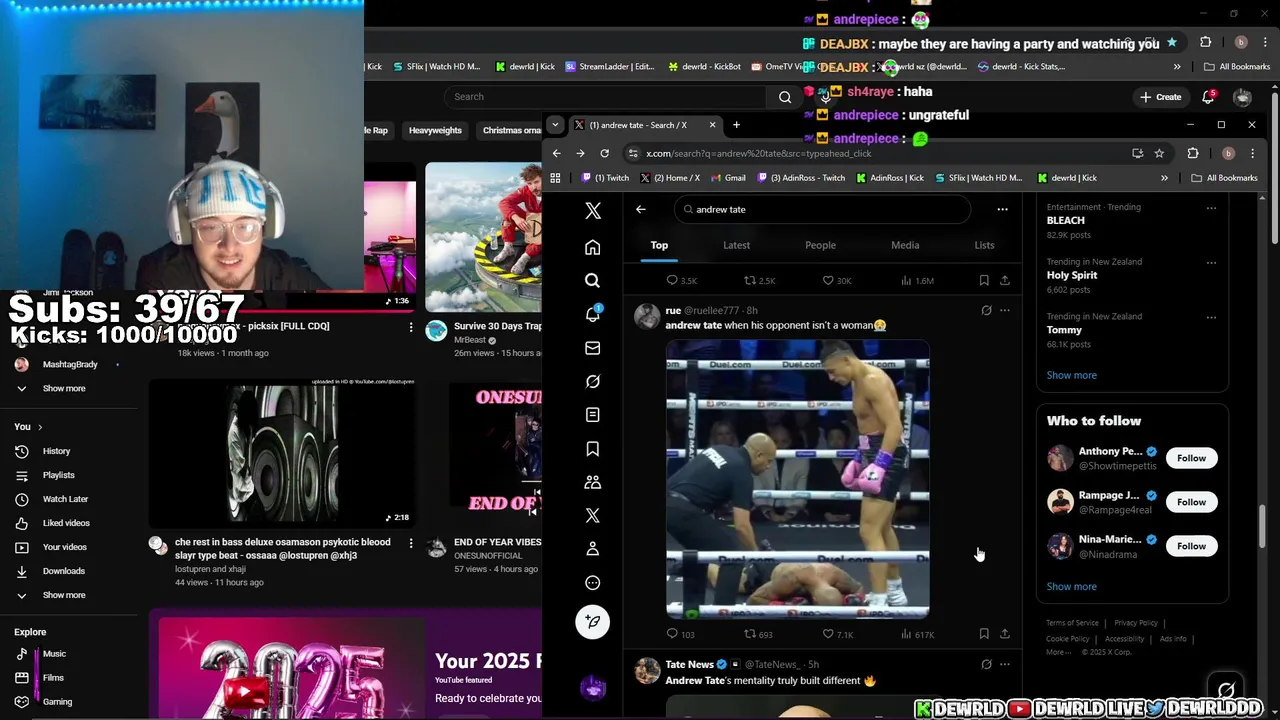Follow Rampage4real

tap(1191, 502)
